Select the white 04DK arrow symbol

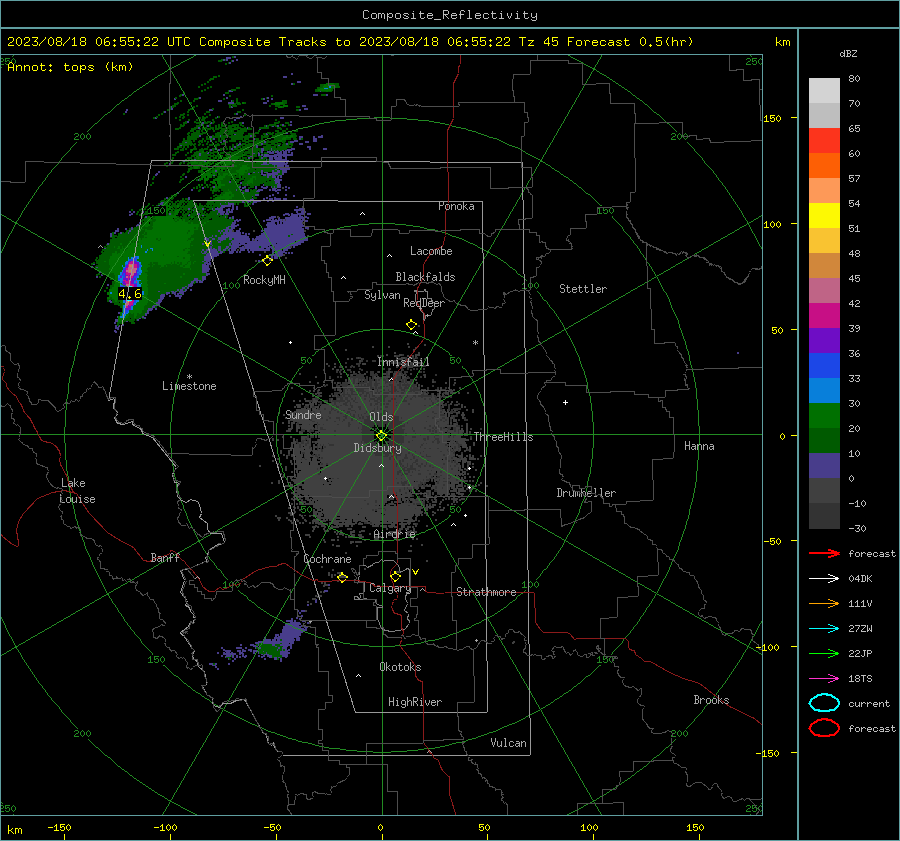click(824, 579)
